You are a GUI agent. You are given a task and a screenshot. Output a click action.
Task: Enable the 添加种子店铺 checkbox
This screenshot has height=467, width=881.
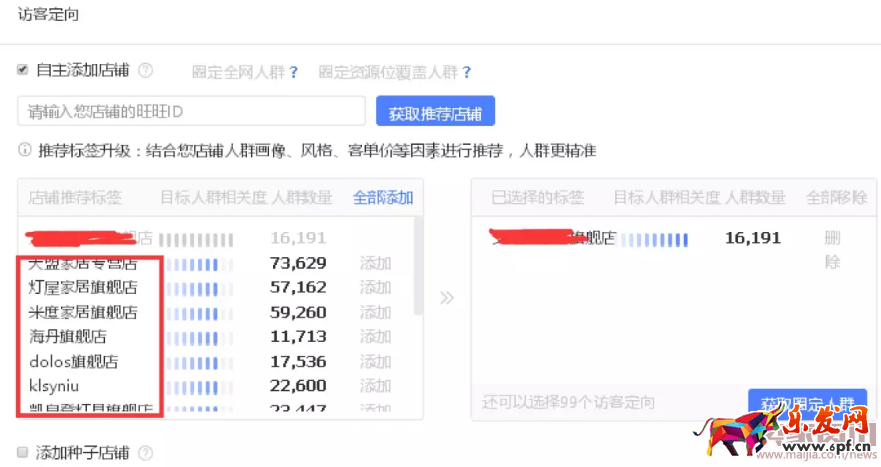(x=23, y=452)
